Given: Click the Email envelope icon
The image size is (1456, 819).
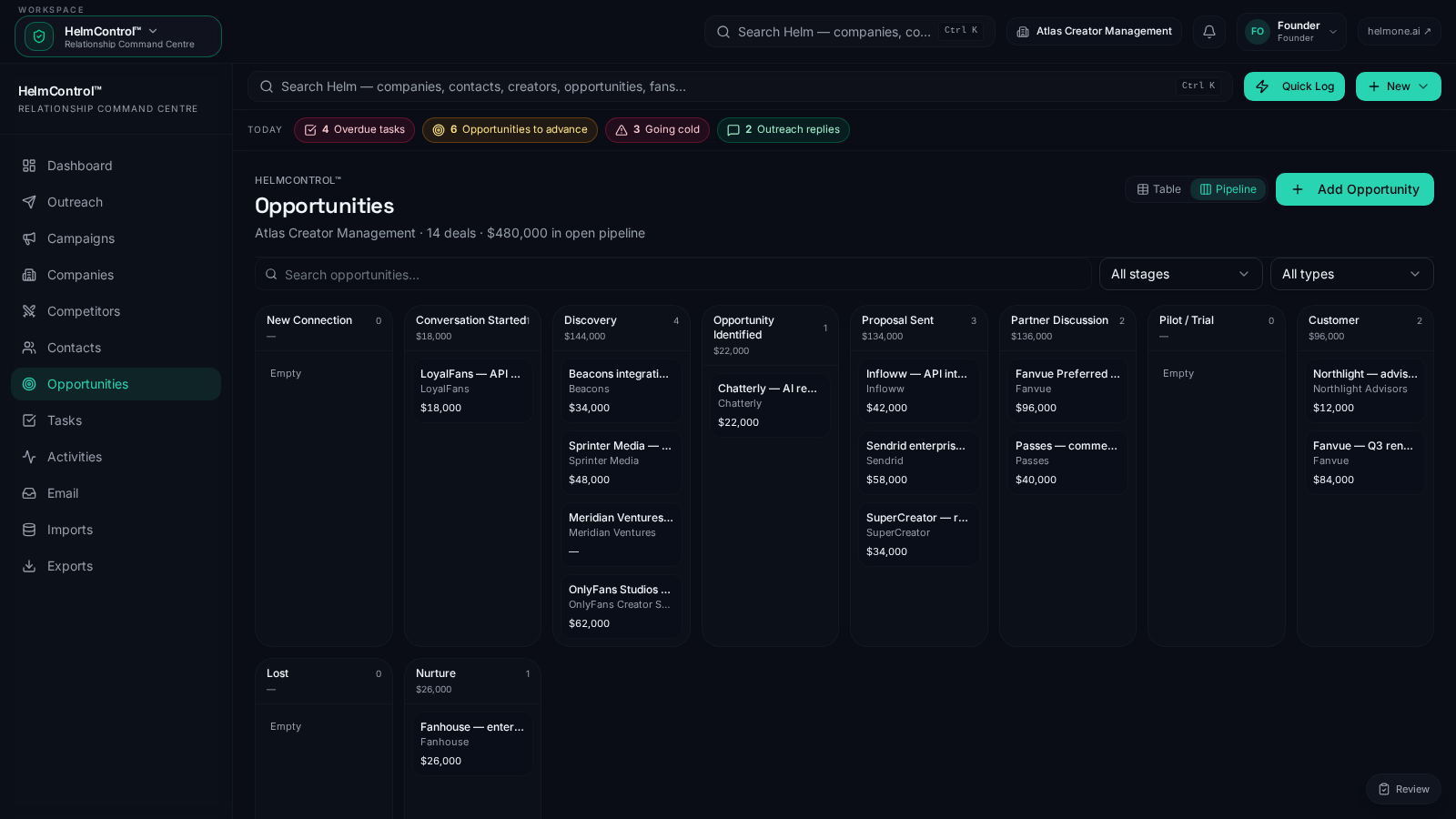Looking at the screenshot, I should (29, 493).
